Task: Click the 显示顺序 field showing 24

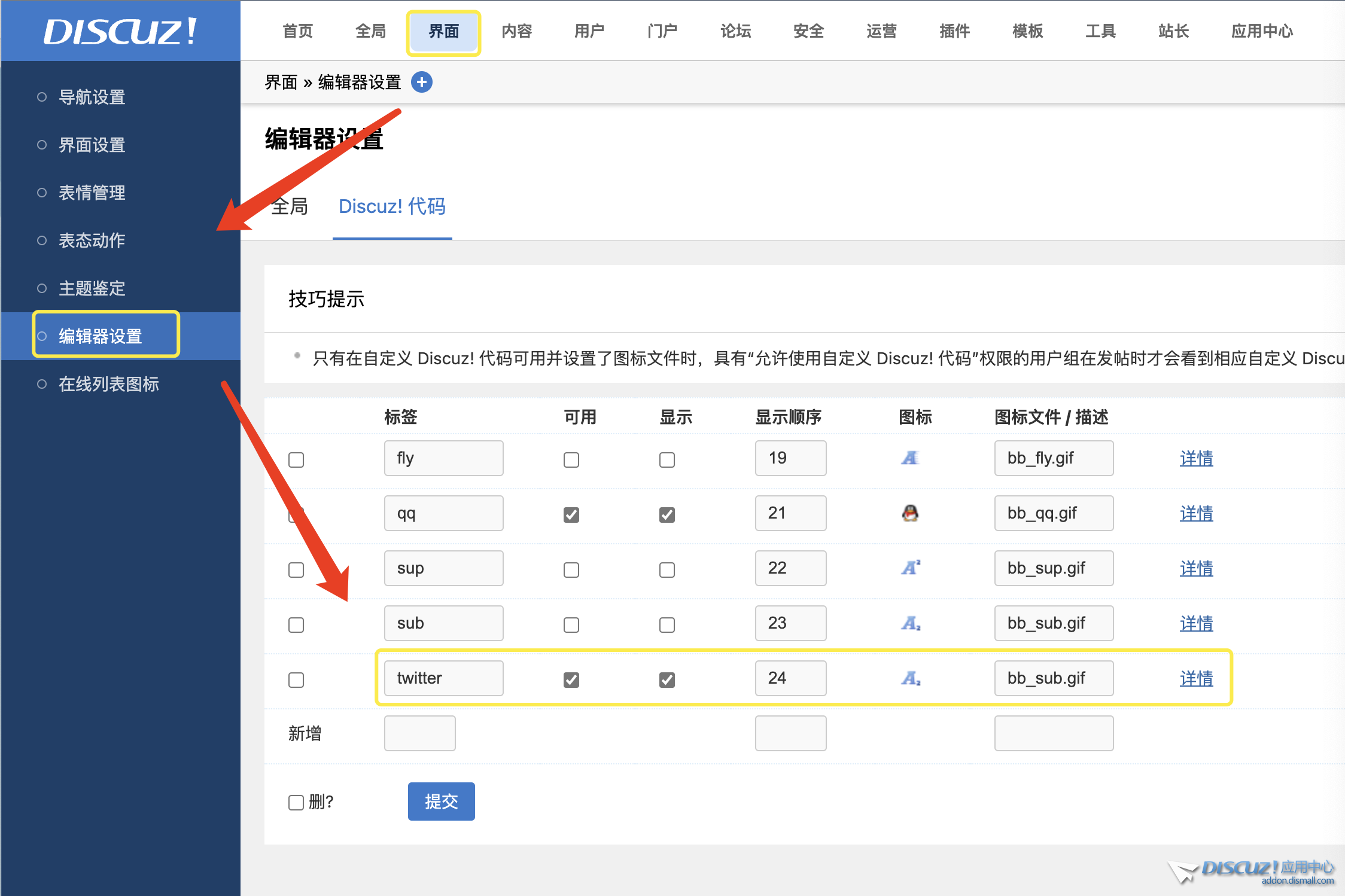Action: click(x=790, y=678)
